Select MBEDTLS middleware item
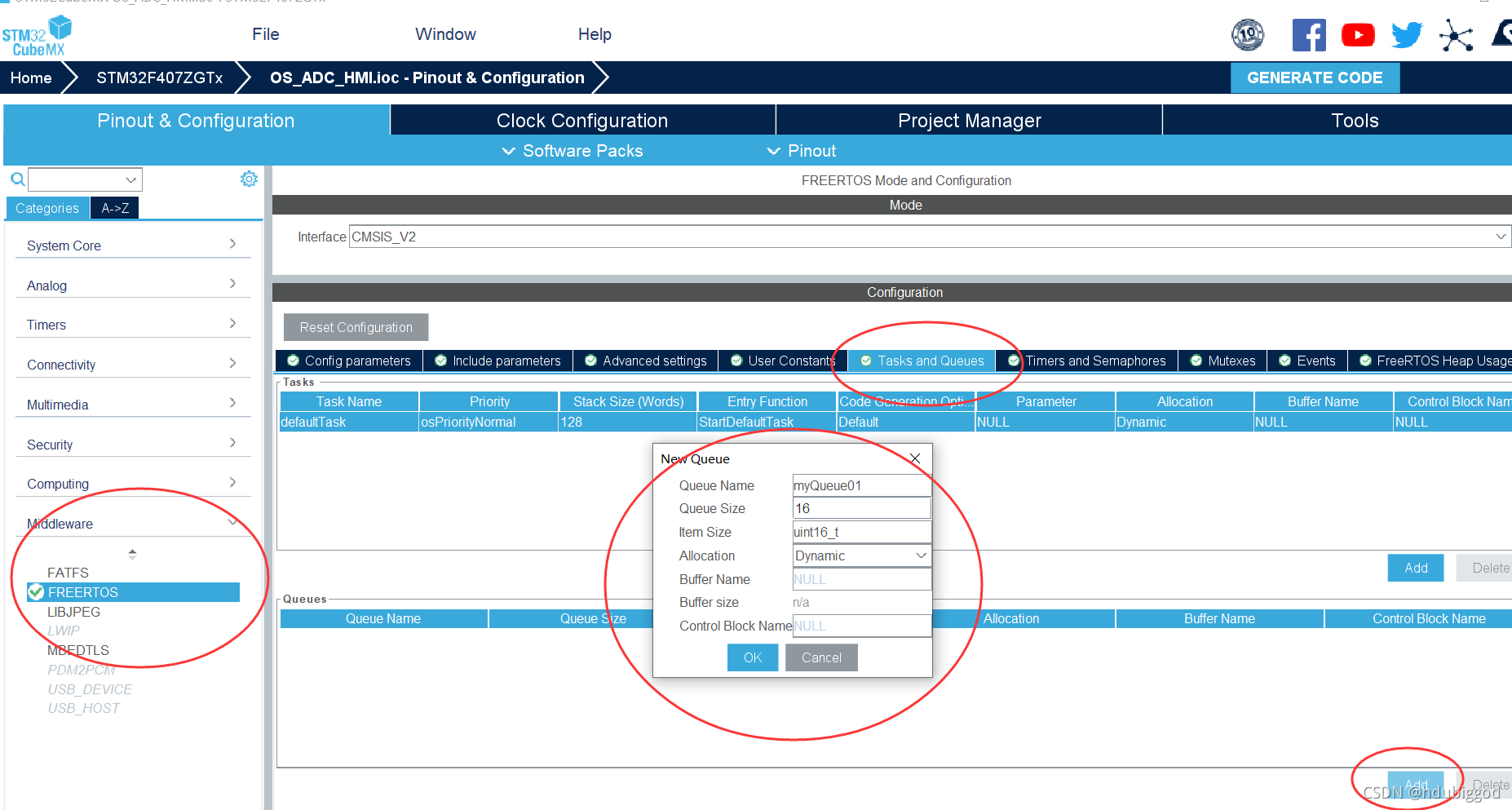This screenshot has width=1512, height=810. [78, 650]
